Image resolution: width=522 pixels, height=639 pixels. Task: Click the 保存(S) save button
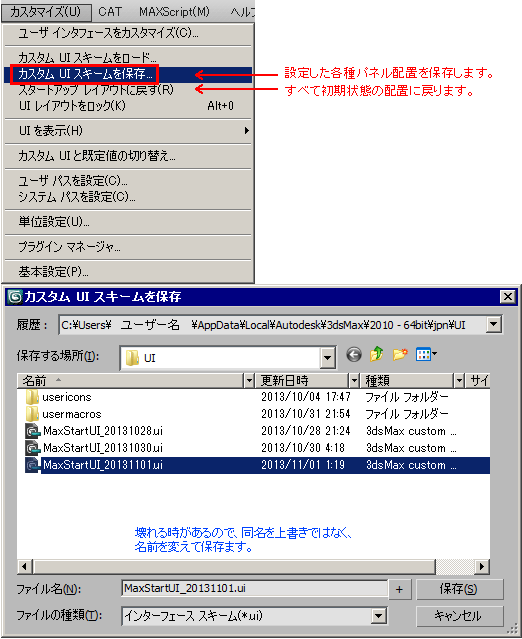point(459,589)
